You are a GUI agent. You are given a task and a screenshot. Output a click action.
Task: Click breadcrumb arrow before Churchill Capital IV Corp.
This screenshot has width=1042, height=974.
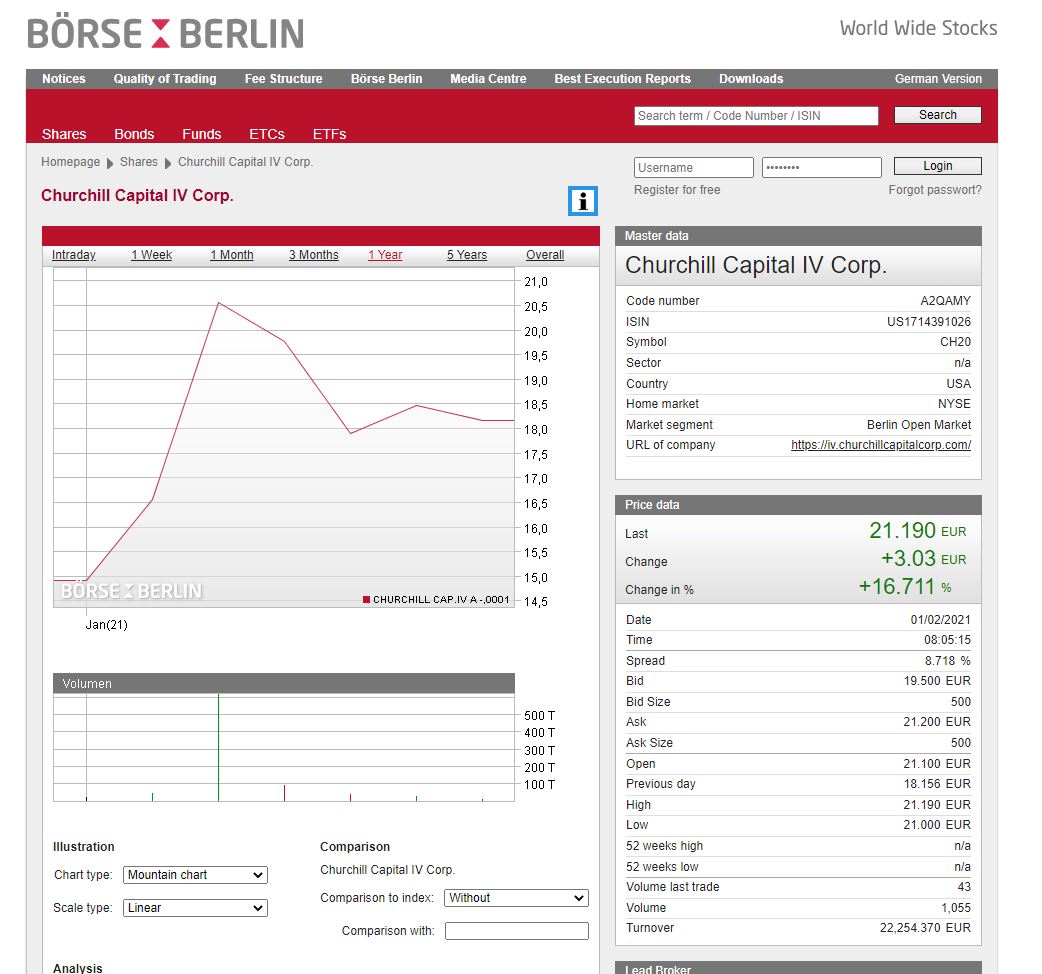(168, 163)
